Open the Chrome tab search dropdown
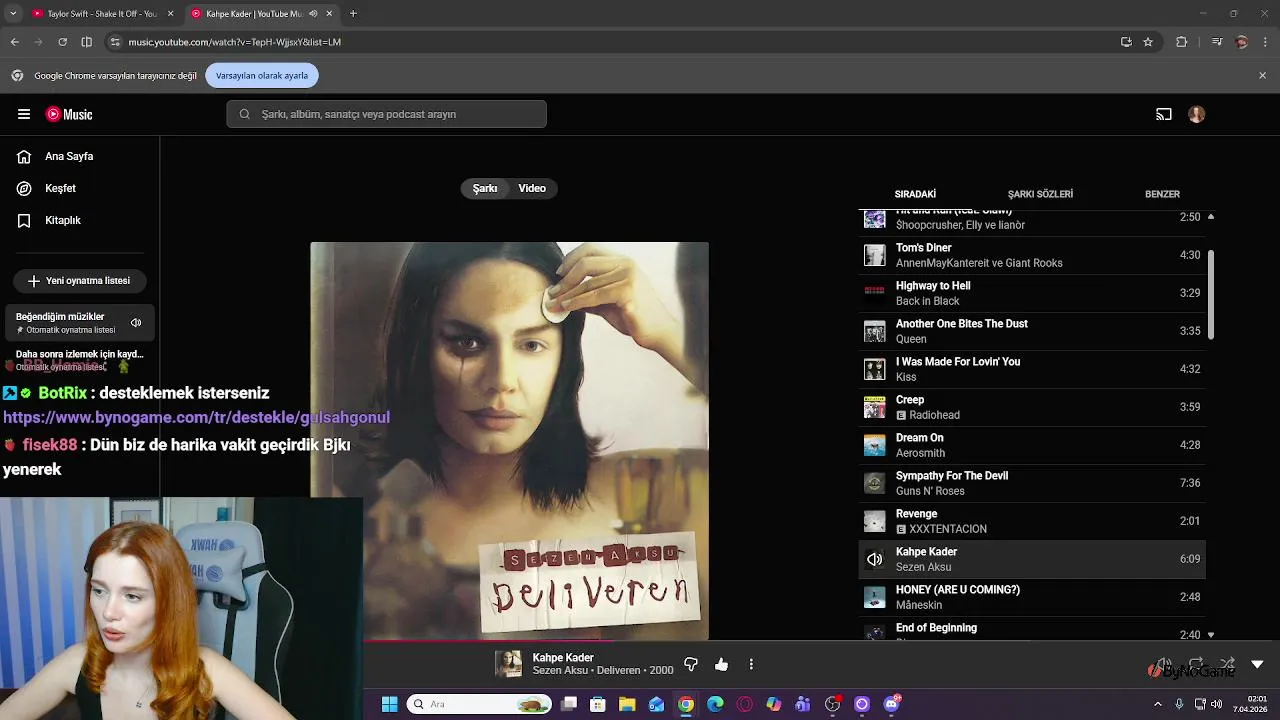 click(x=12, y=14)
